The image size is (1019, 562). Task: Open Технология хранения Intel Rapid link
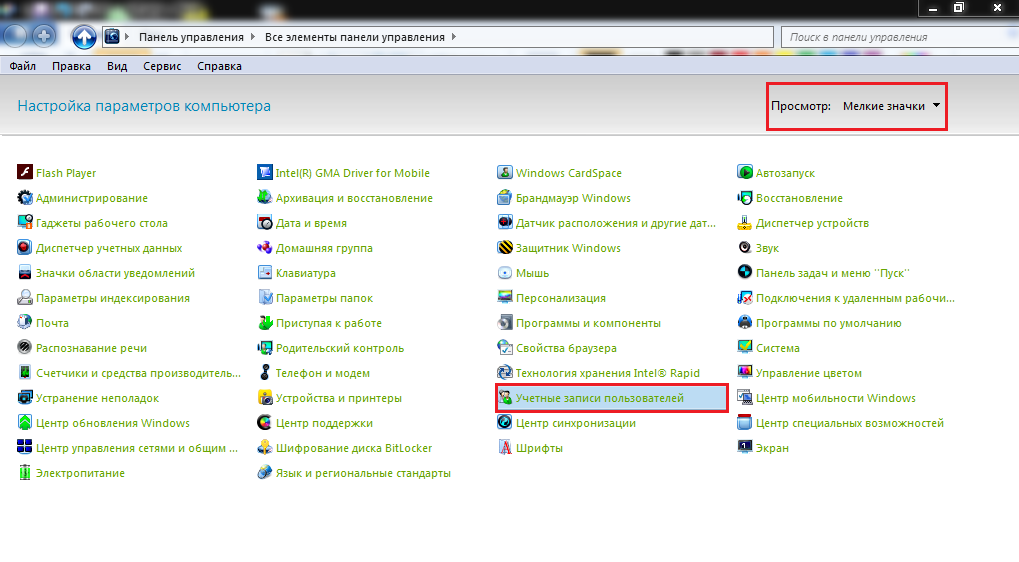click(x=608, y=372)
